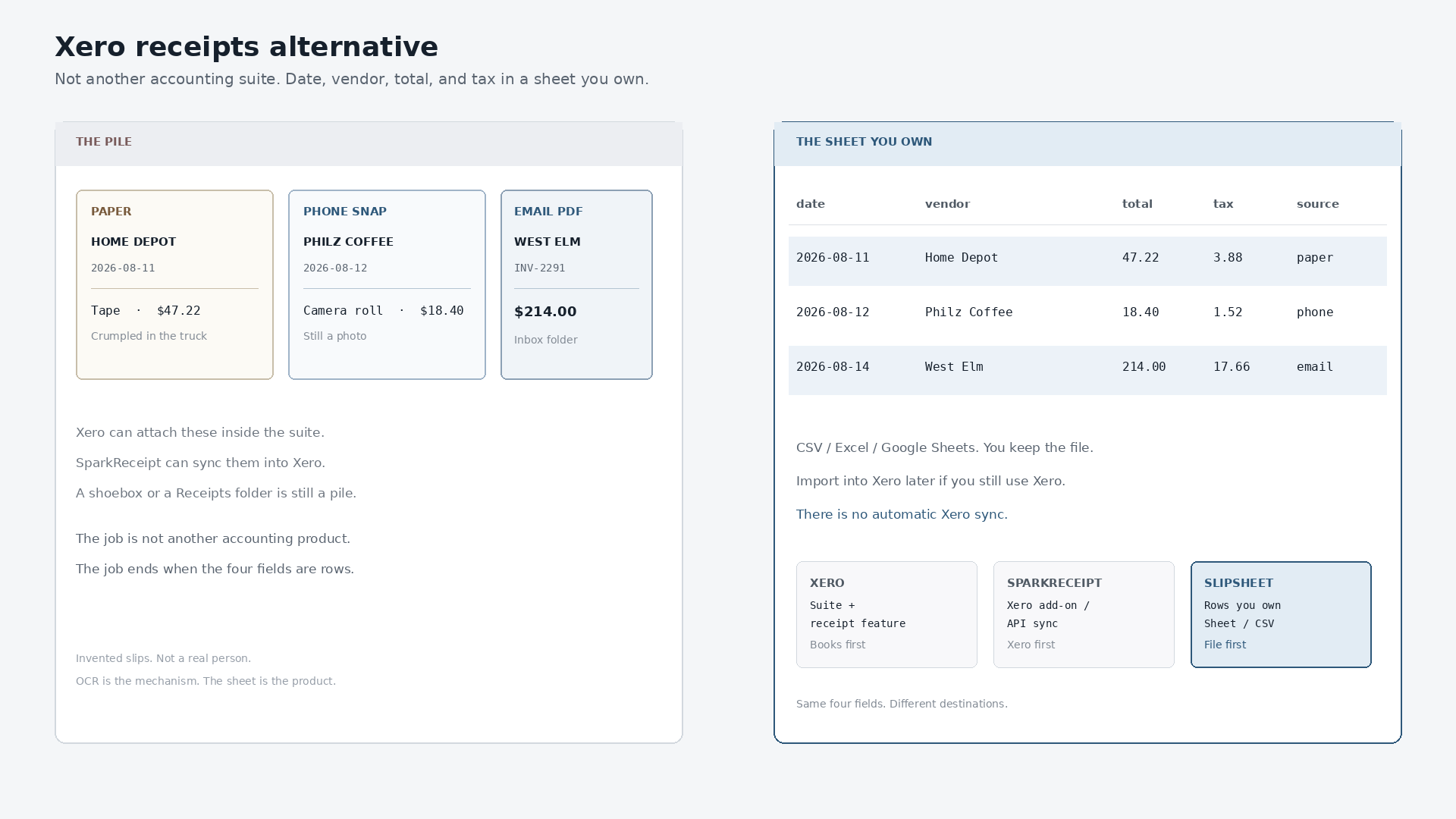
Task: Click the 214.00 total cell
Action: tap(1144, 367)
